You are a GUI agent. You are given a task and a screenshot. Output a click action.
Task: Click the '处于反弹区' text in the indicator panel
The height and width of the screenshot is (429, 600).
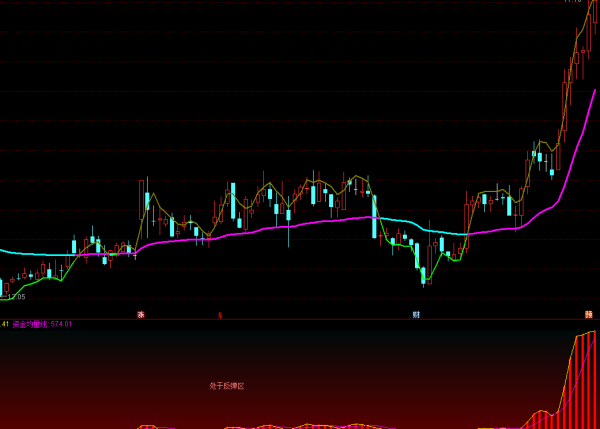click(x=227, y=385)
